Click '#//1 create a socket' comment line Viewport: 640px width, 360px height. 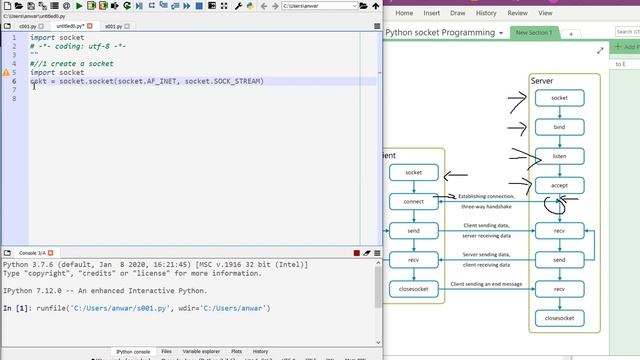click(72, 64)
